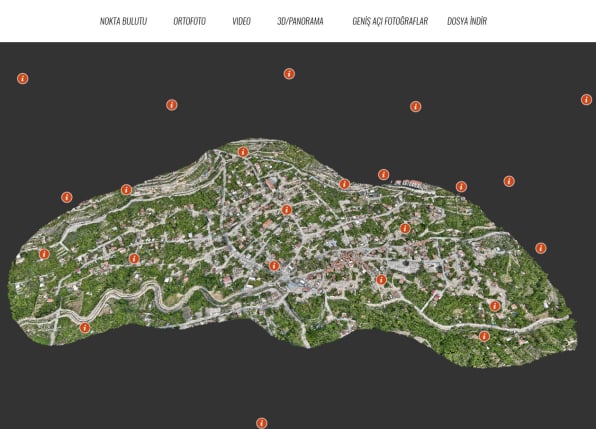The width and height of the screenshot is (596, 429).
Task: Switch to the ORTOFOTO view
Action: 189,21
